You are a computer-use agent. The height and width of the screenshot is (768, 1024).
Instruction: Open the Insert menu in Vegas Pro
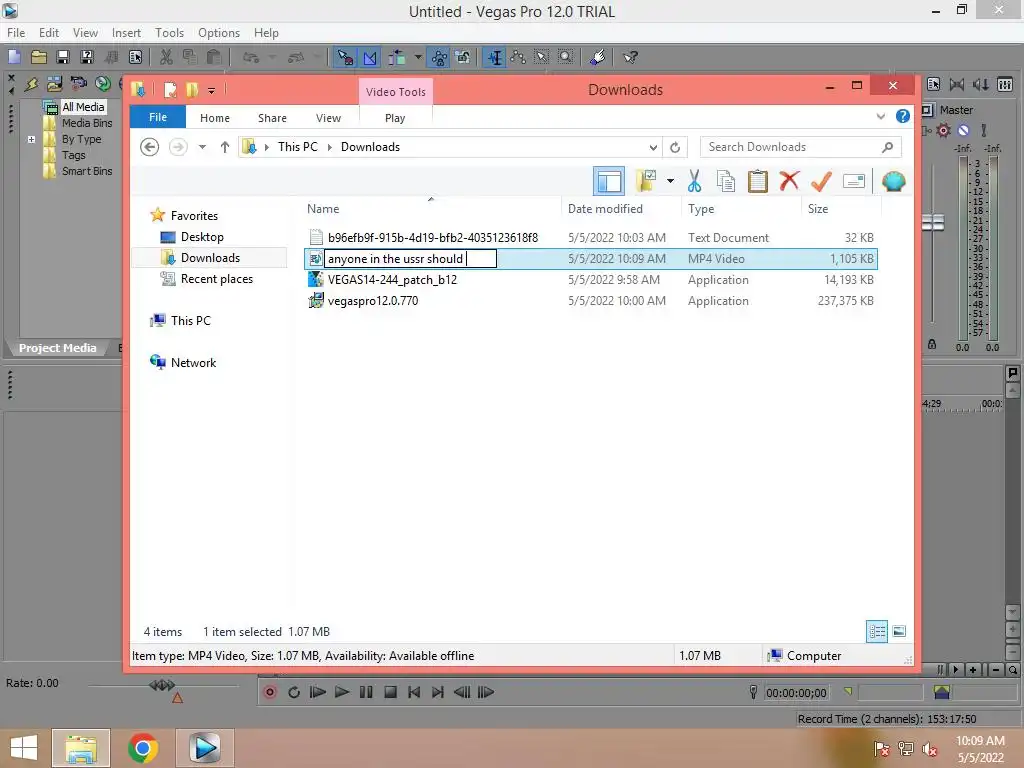click(126, 33)
